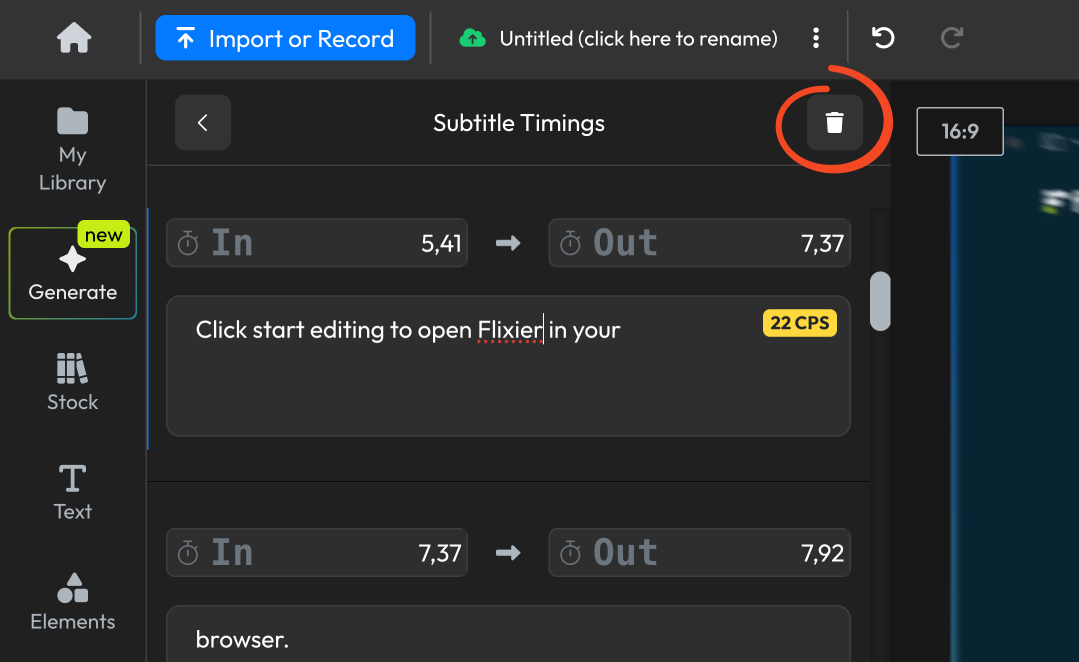The width and height of the screenshot is (1079, 662).
Task: Undo the last action
Action: (883, 39)
